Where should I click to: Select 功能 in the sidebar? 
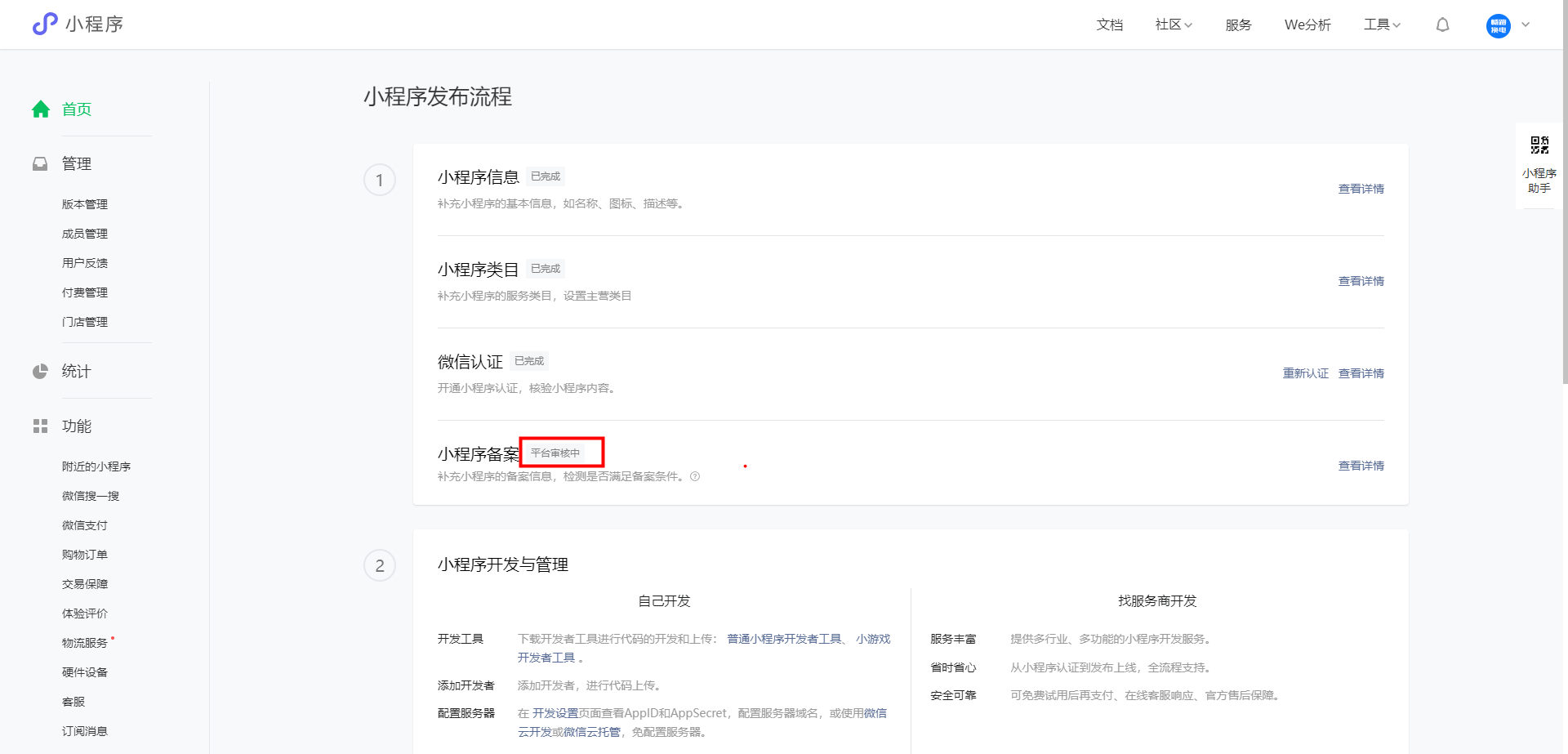point(77,426)
